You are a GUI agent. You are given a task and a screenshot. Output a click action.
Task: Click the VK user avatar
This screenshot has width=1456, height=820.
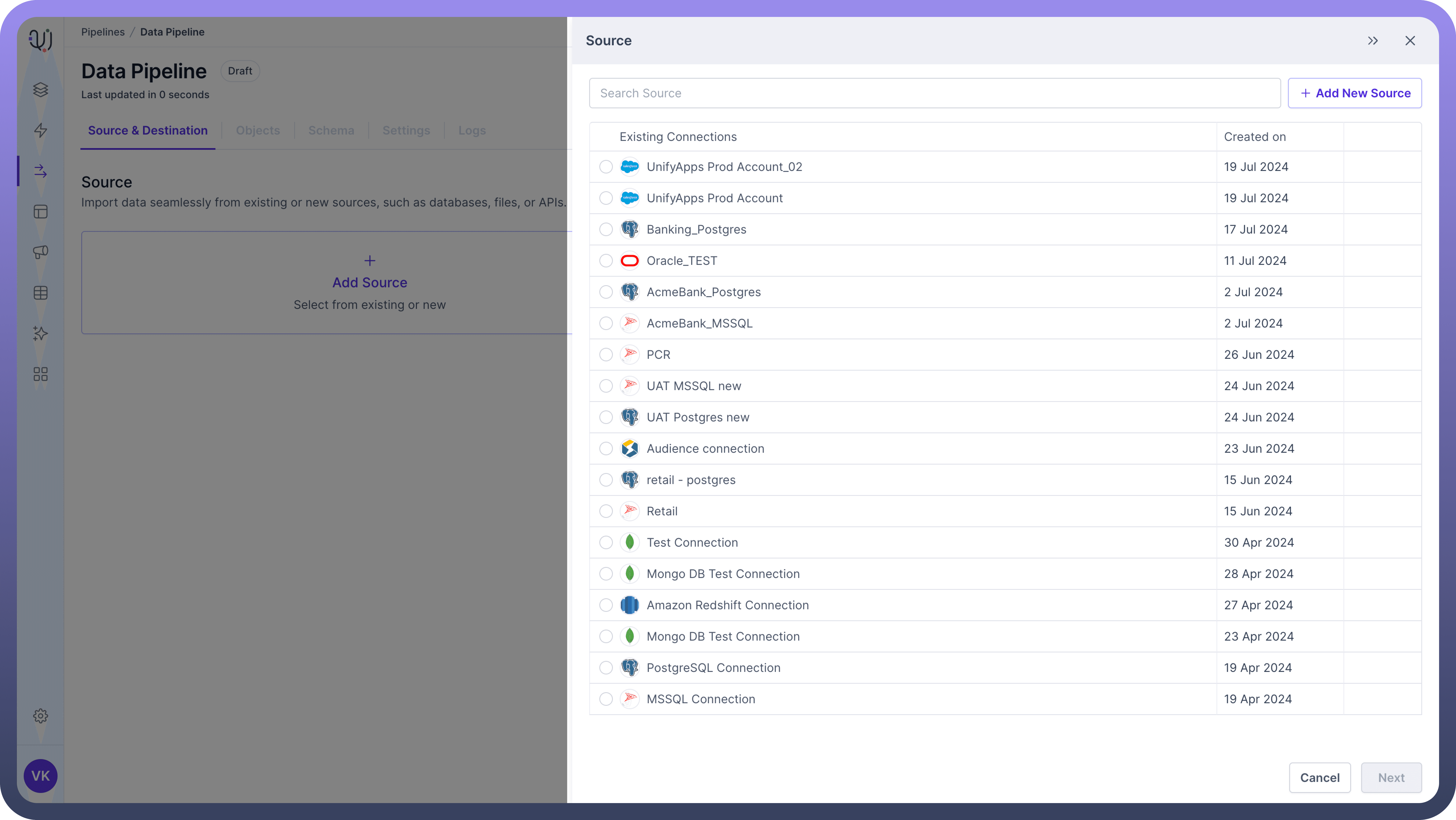40,776
